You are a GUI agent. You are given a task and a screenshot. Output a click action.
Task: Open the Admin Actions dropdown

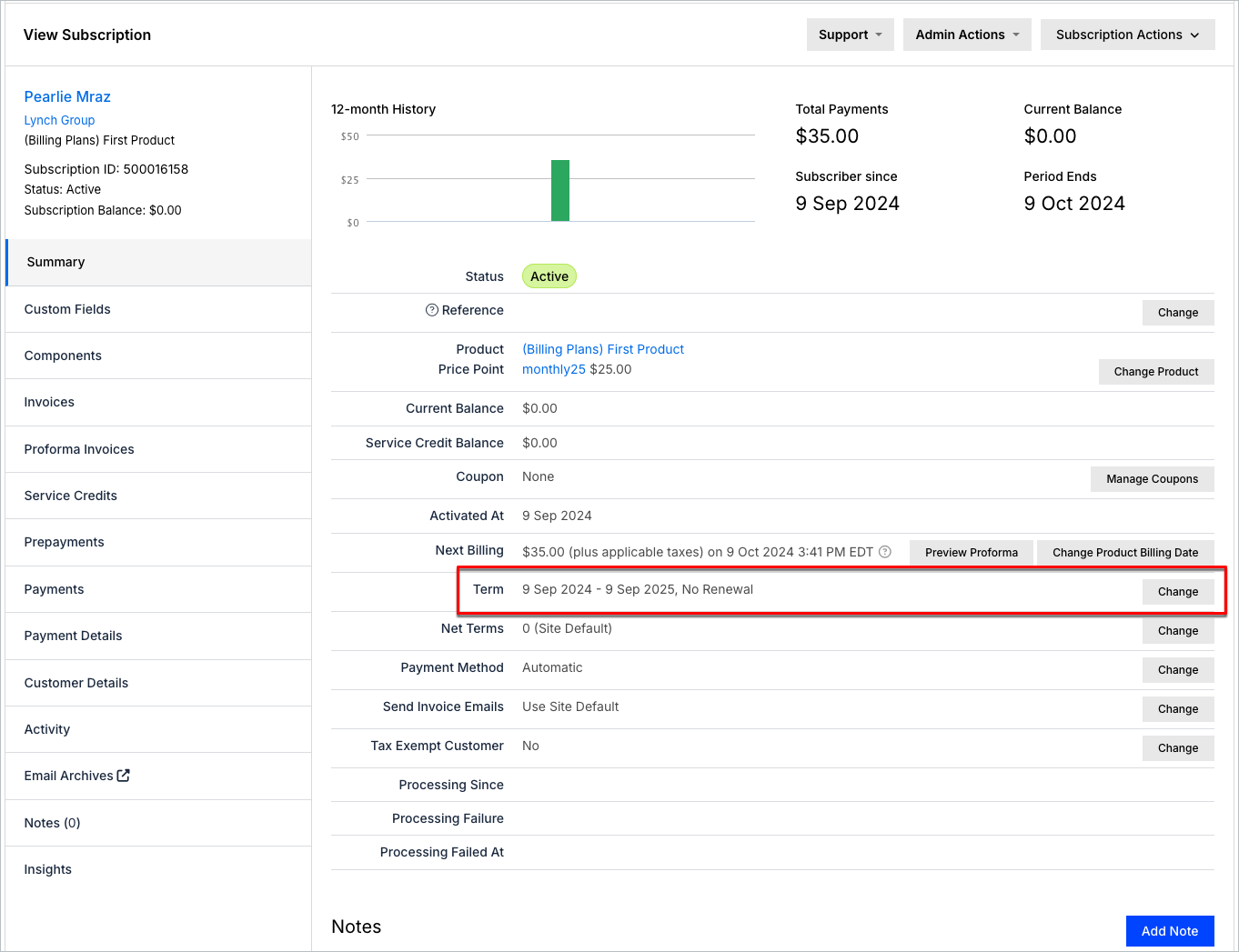click(967, 35)
